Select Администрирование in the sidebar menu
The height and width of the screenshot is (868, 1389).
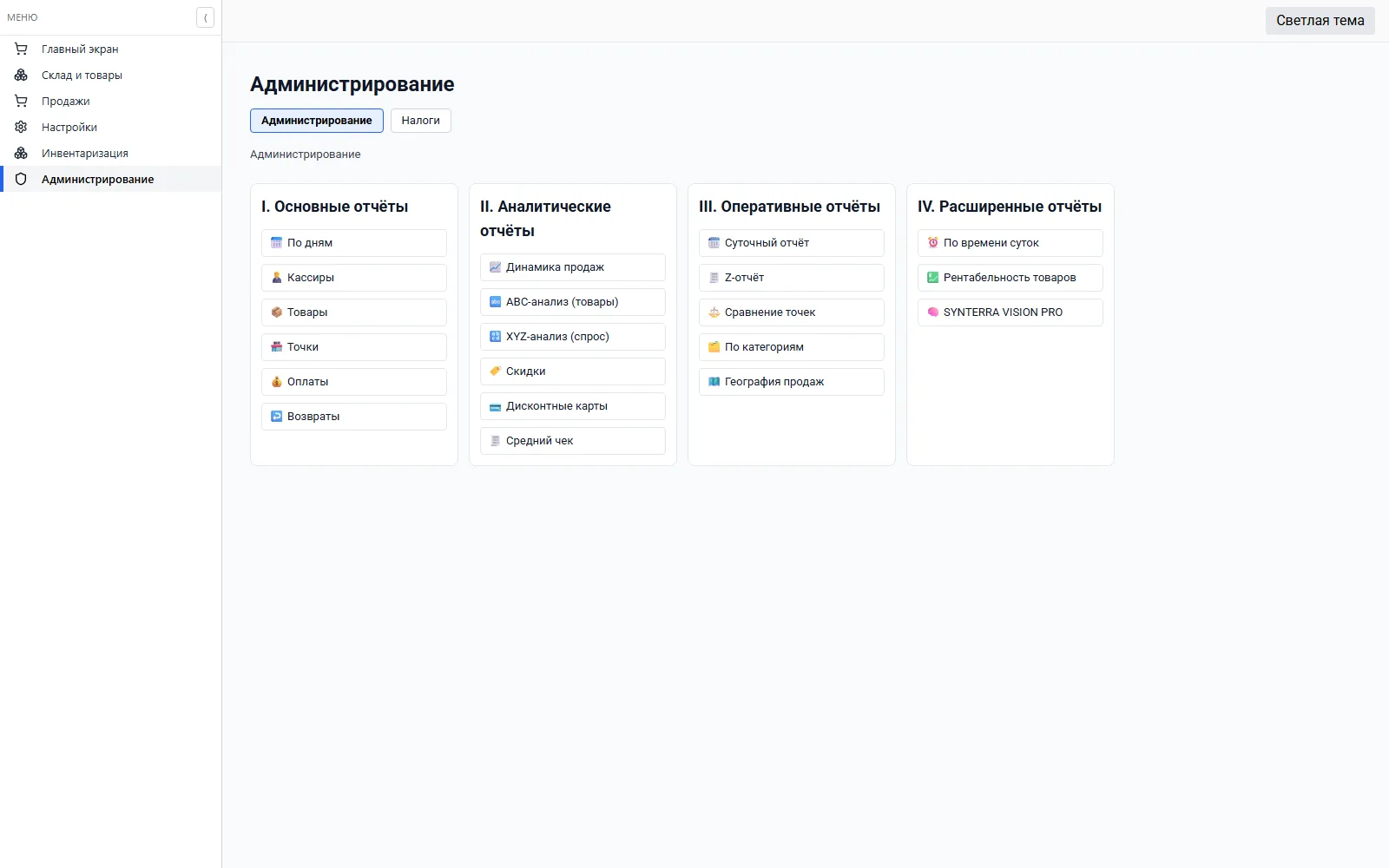pyautogui.click(x=111, y=180)
